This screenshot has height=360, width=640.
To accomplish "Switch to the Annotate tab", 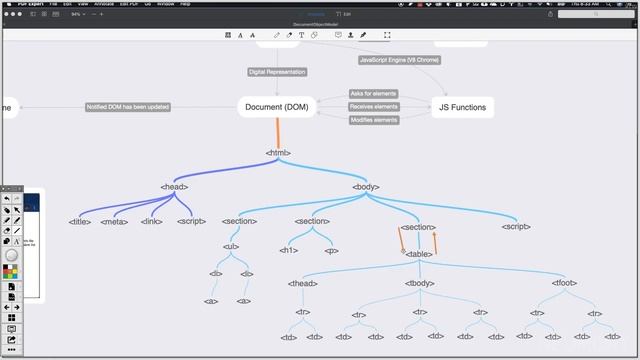I will pyautogui.click(x=313, y=14).
